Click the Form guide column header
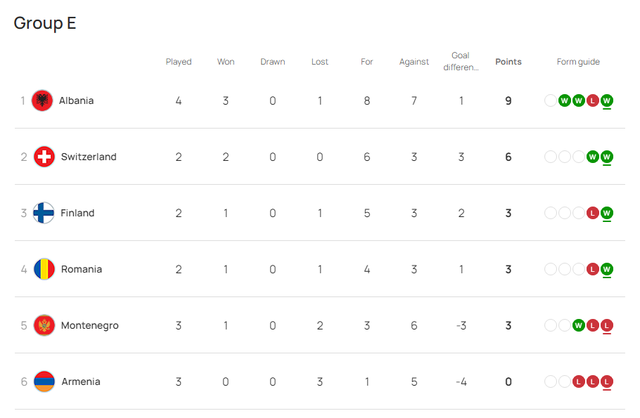640x418 pixels. (x=578, y=62)
